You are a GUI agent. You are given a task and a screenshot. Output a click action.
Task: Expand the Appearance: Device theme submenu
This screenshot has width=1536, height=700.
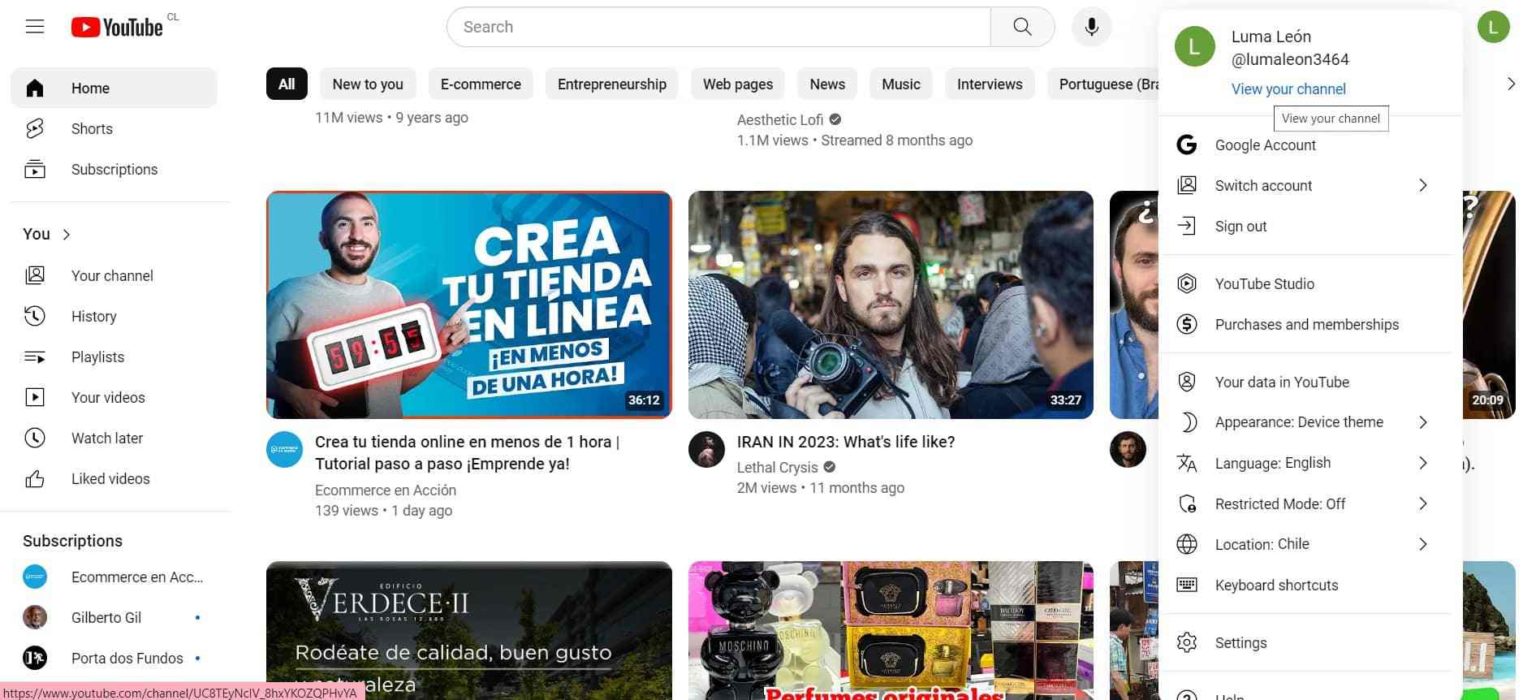click(1298, 421)
